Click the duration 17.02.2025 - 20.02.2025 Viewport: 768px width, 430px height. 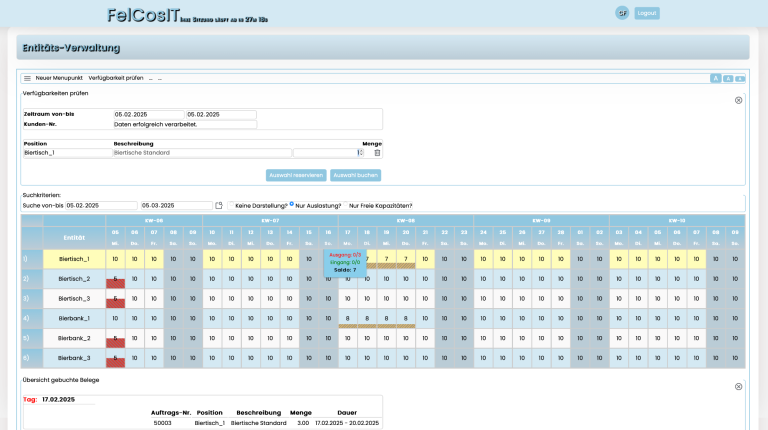click(x=347, y=423)
